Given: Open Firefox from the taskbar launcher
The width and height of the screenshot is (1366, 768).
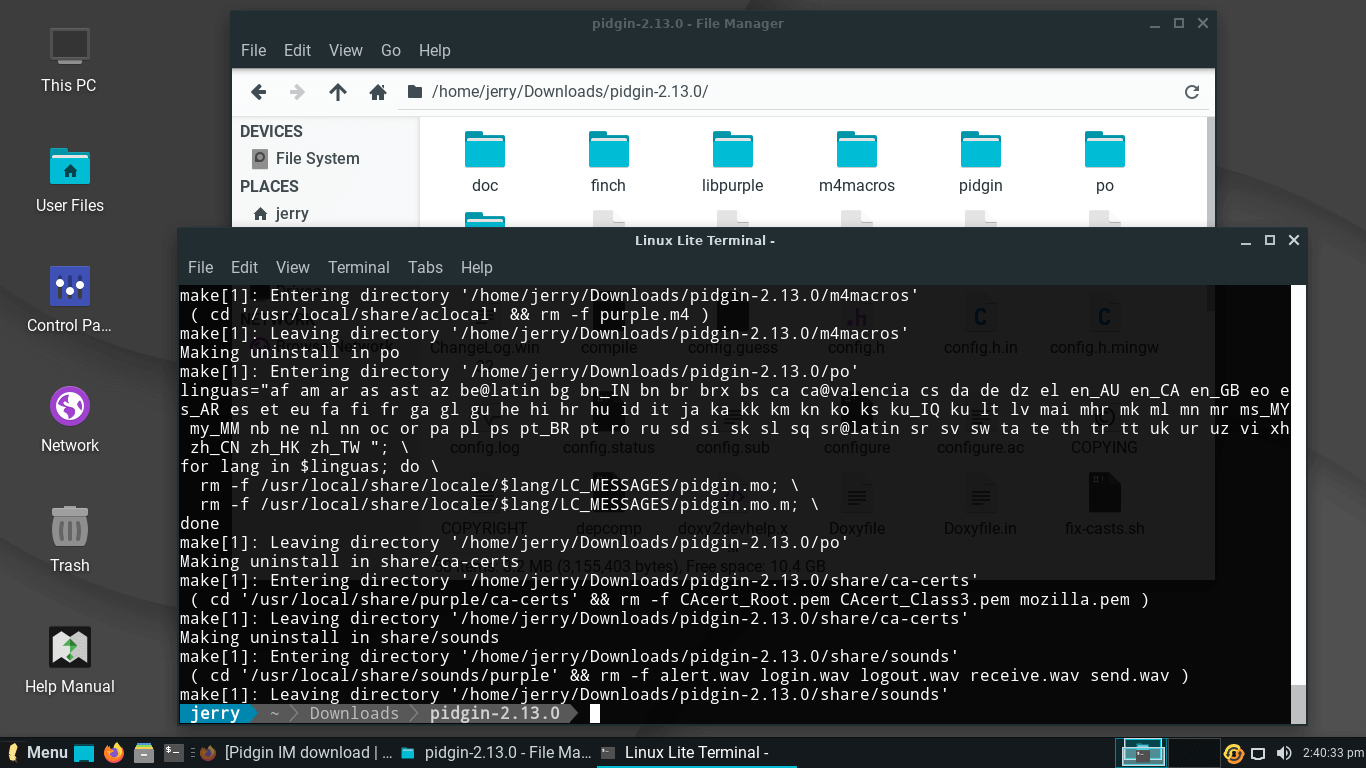Looking at the screenshot, I should 114,752.
